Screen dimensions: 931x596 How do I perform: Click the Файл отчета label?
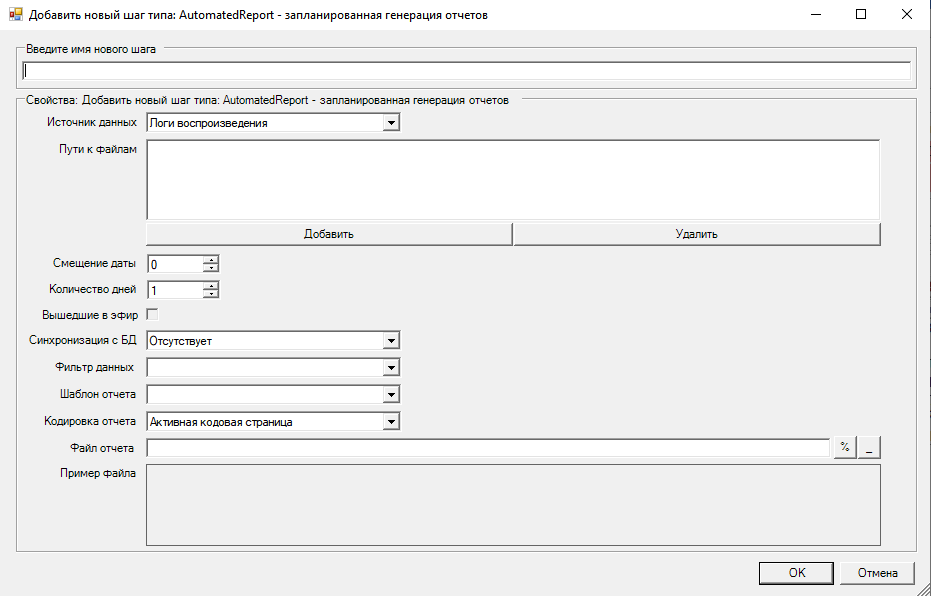(102, 448)
